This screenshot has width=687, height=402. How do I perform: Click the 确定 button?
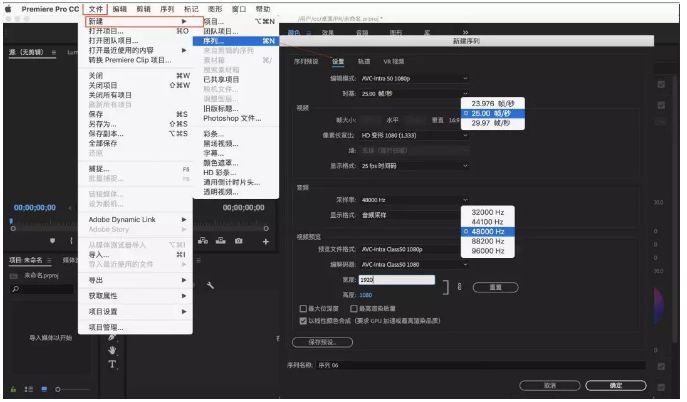[x=616, y=386]
